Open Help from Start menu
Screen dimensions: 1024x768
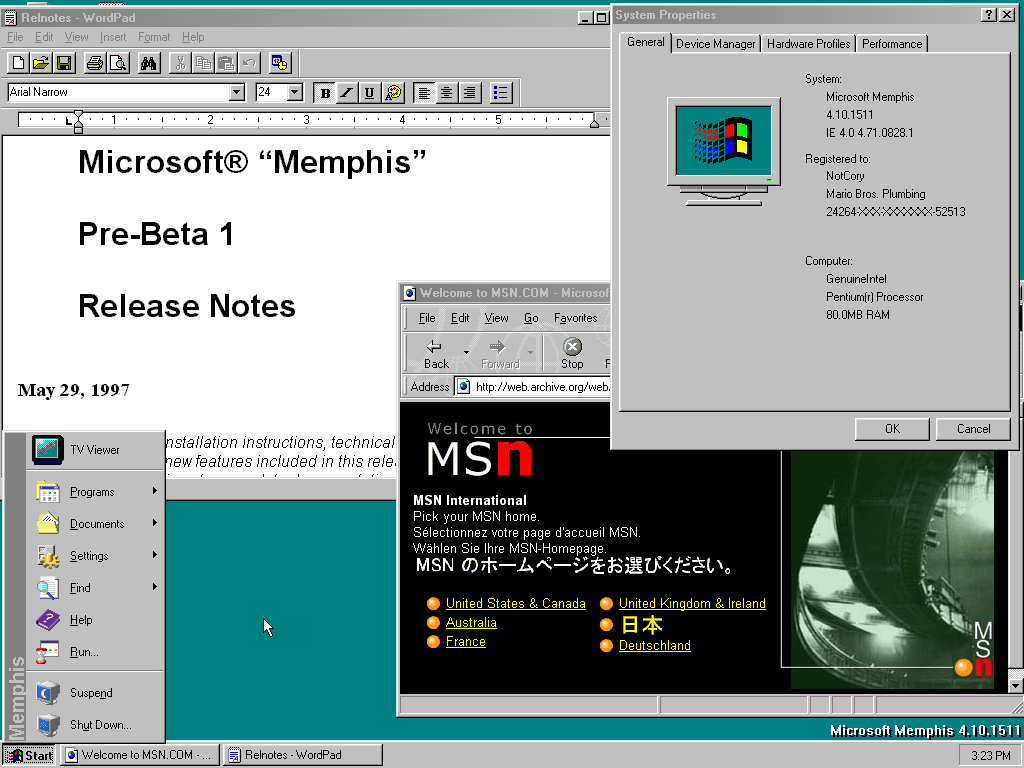95,620
